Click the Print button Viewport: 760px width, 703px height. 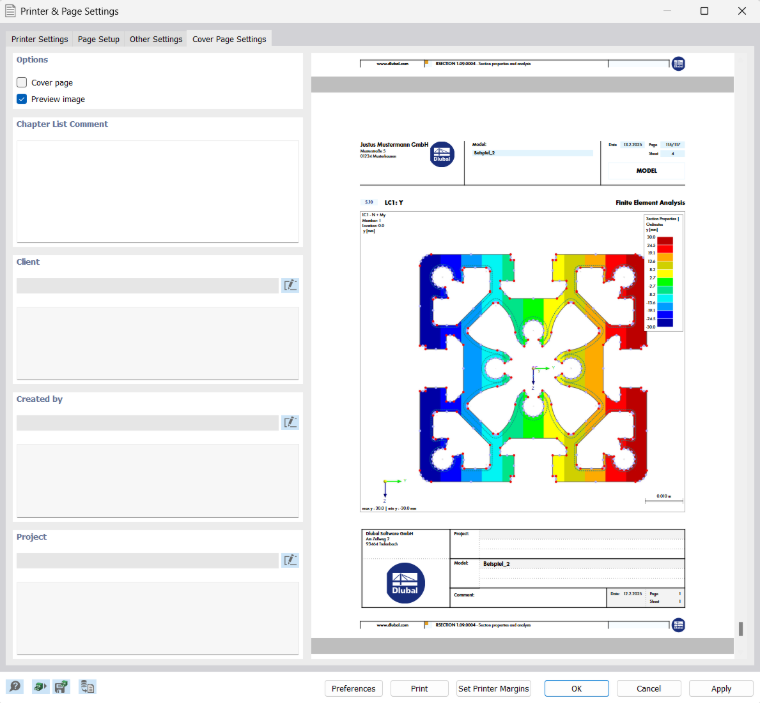(x=419, y=688)
